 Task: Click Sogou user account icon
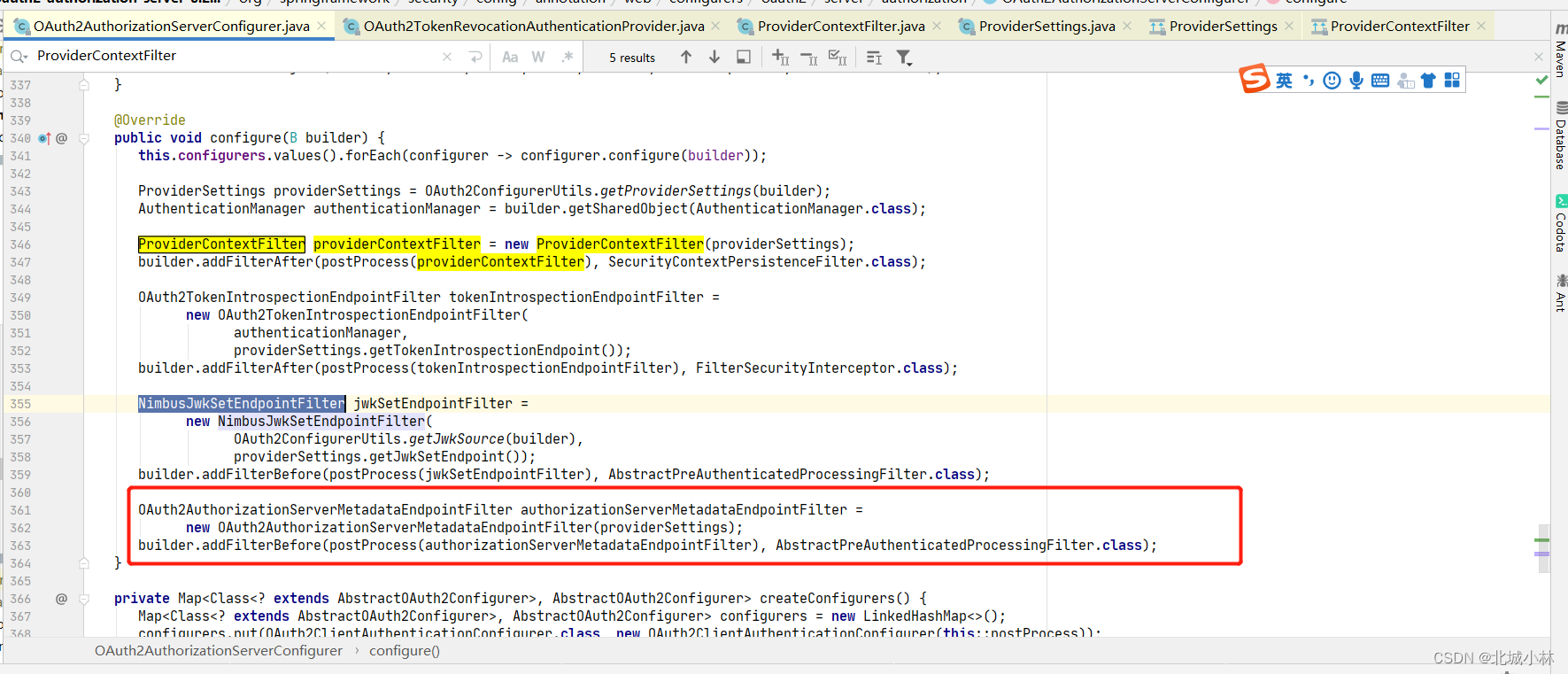pos(1405,81)
